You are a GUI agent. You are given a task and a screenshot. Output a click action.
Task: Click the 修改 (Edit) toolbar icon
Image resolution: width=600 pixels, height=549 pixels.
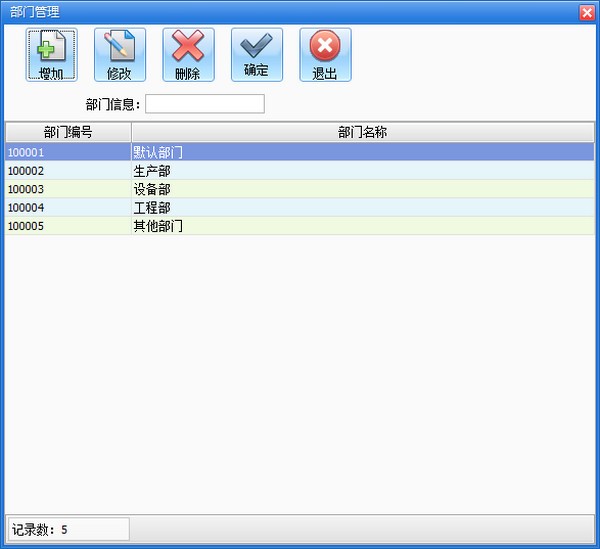119,55
